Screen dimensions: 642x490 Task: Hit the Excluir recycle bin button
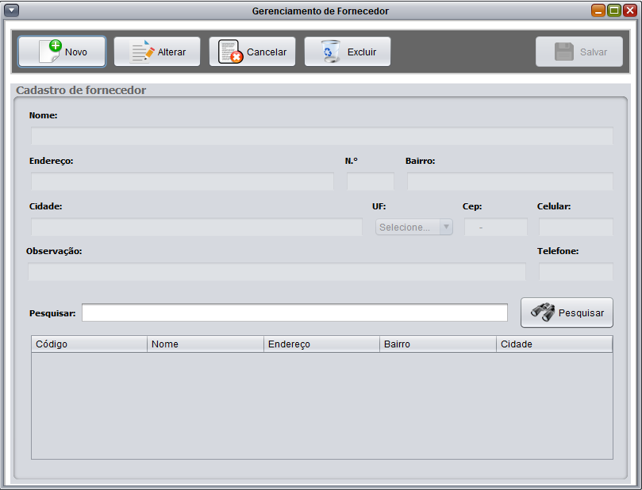pyautogui.click(x=347, y=52)
